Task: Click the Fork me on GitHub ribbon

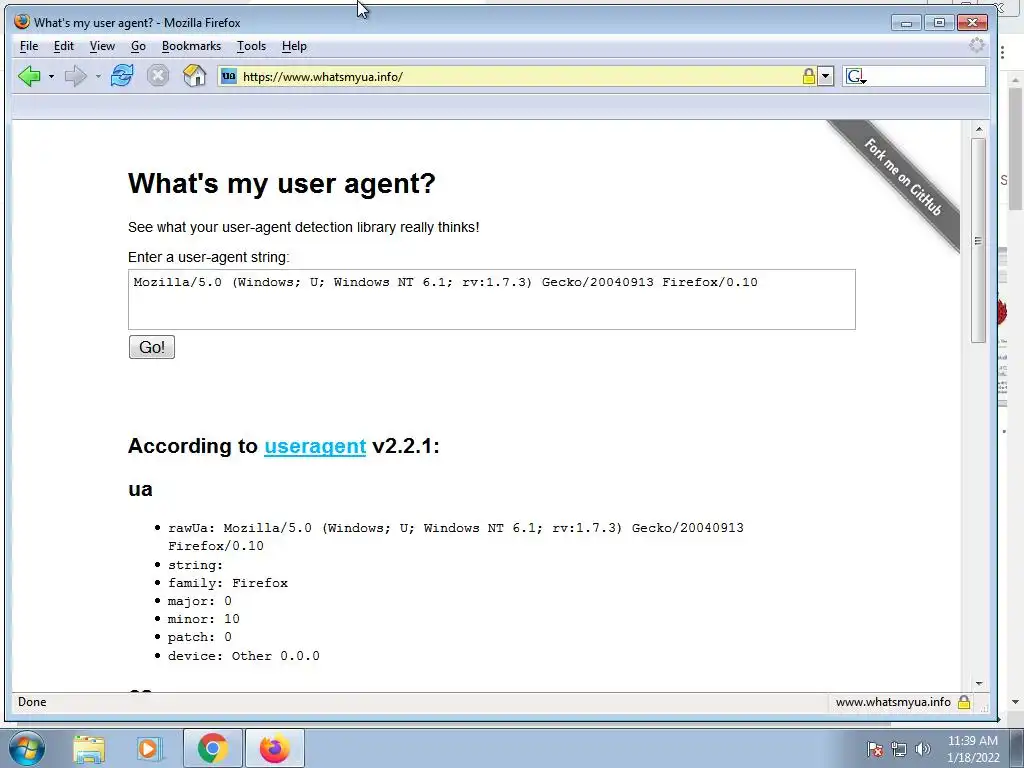Action: pos(903,176)
